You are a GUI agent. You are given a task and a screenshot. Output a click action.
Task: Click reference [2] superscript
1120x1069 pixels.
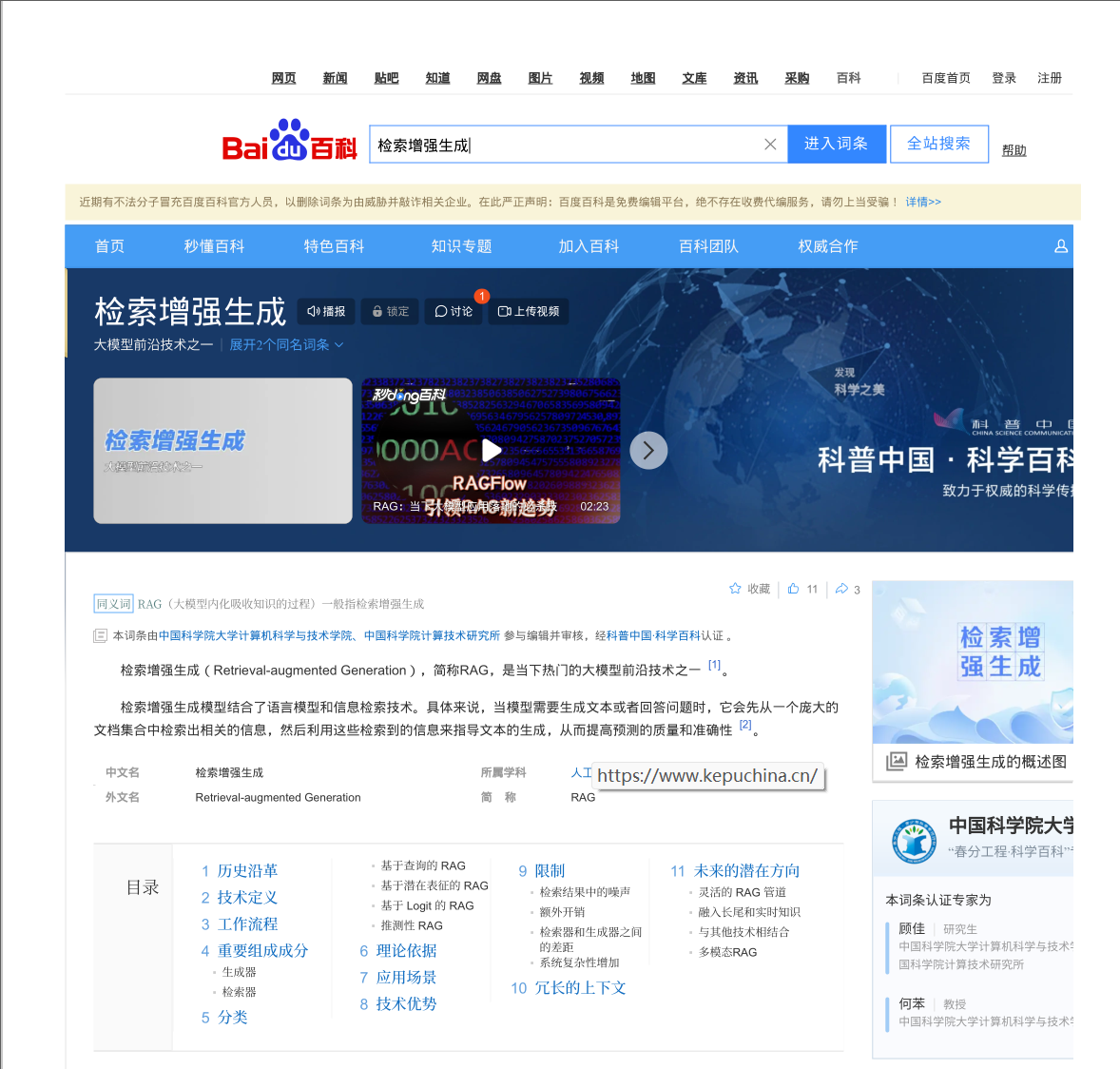745,725
